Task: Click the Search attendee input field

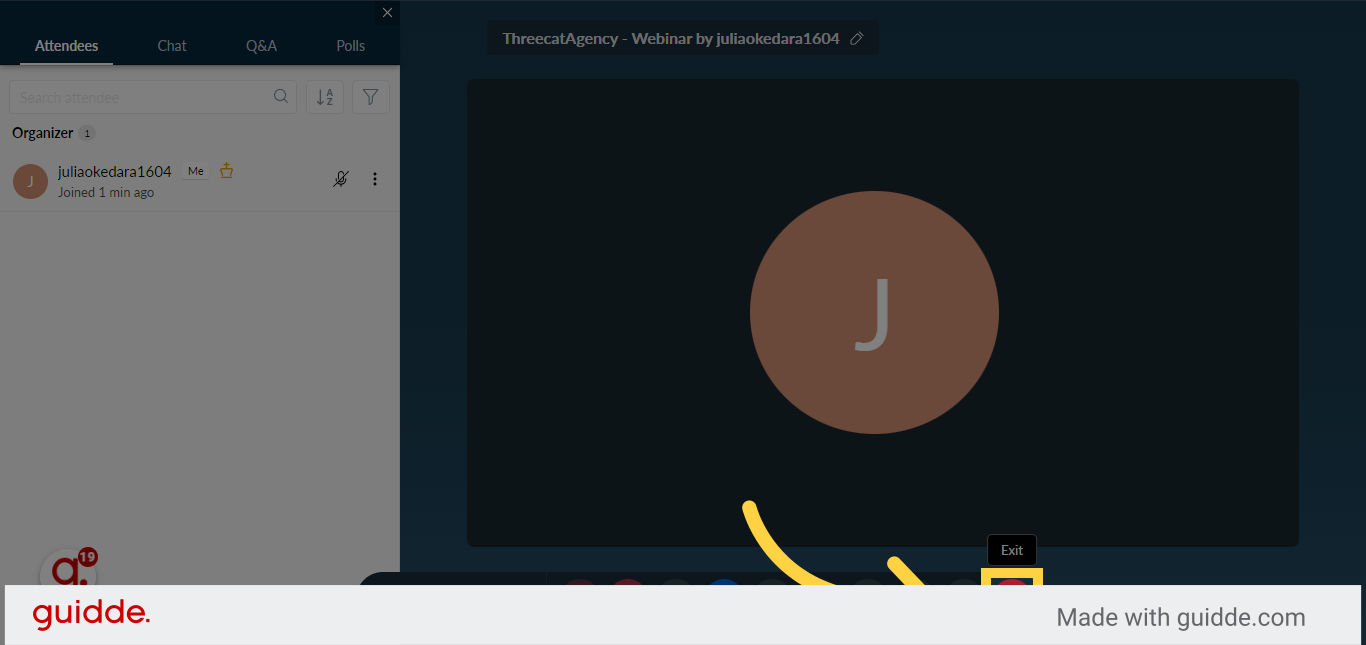Action: (x=153, y=97)
